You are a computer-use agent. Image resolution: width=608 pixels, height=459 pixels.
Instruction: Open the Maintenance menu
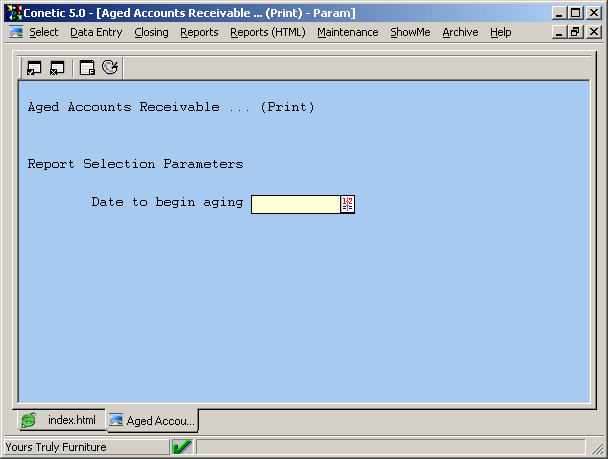click(347, 32)
